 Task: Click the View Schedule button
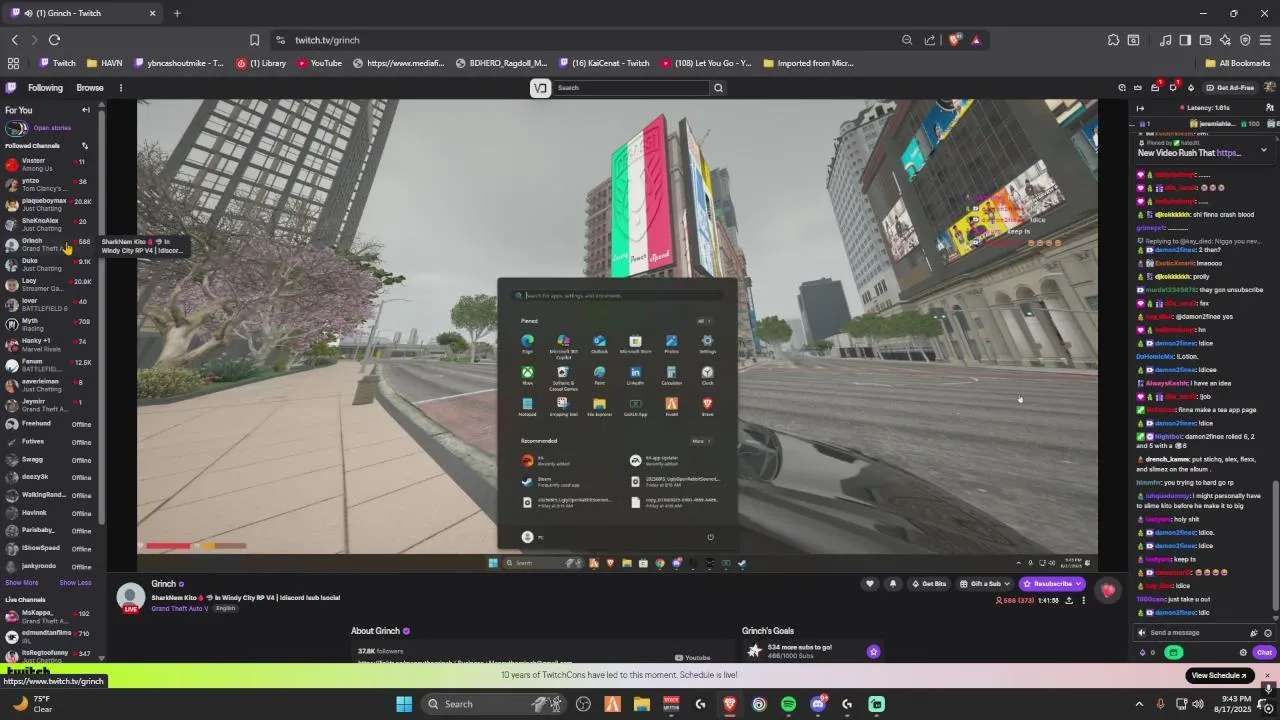pyautogui.click(x=1219, y=675)
